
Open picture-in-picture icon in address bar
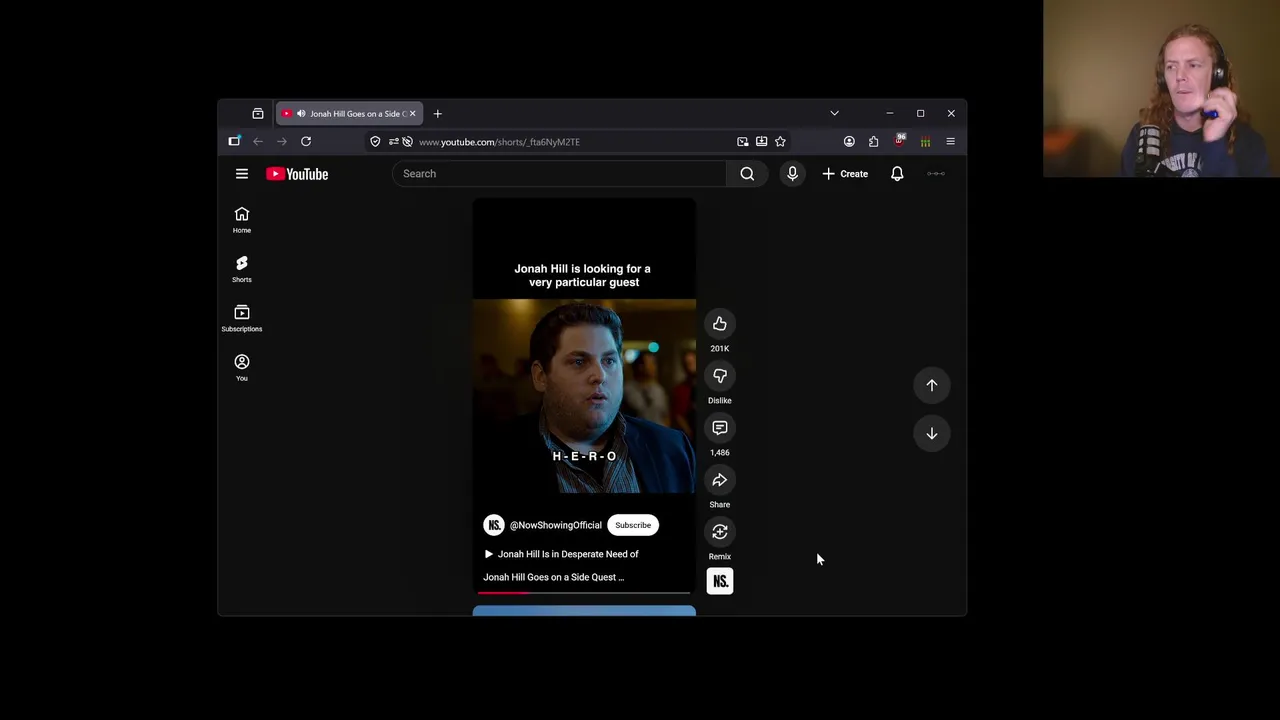742,142
